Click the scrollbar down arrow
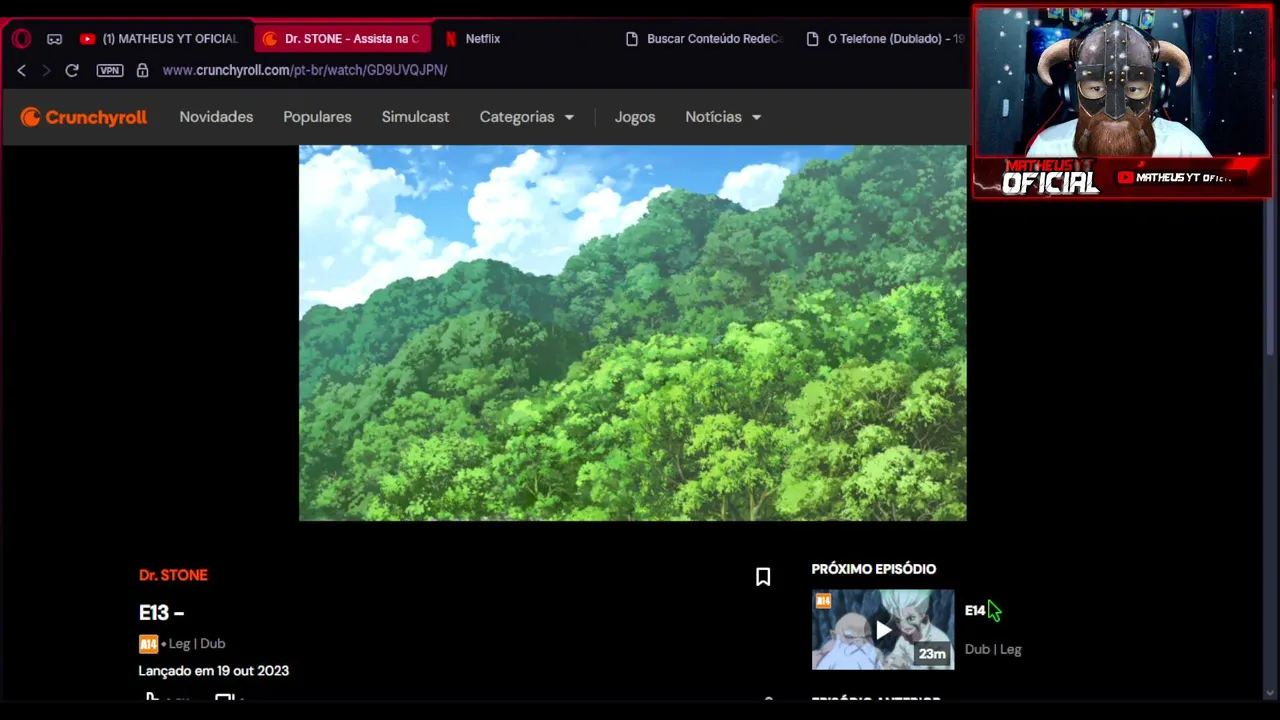The height and width of the screenshot is (720, 1280). point(1272,692)
